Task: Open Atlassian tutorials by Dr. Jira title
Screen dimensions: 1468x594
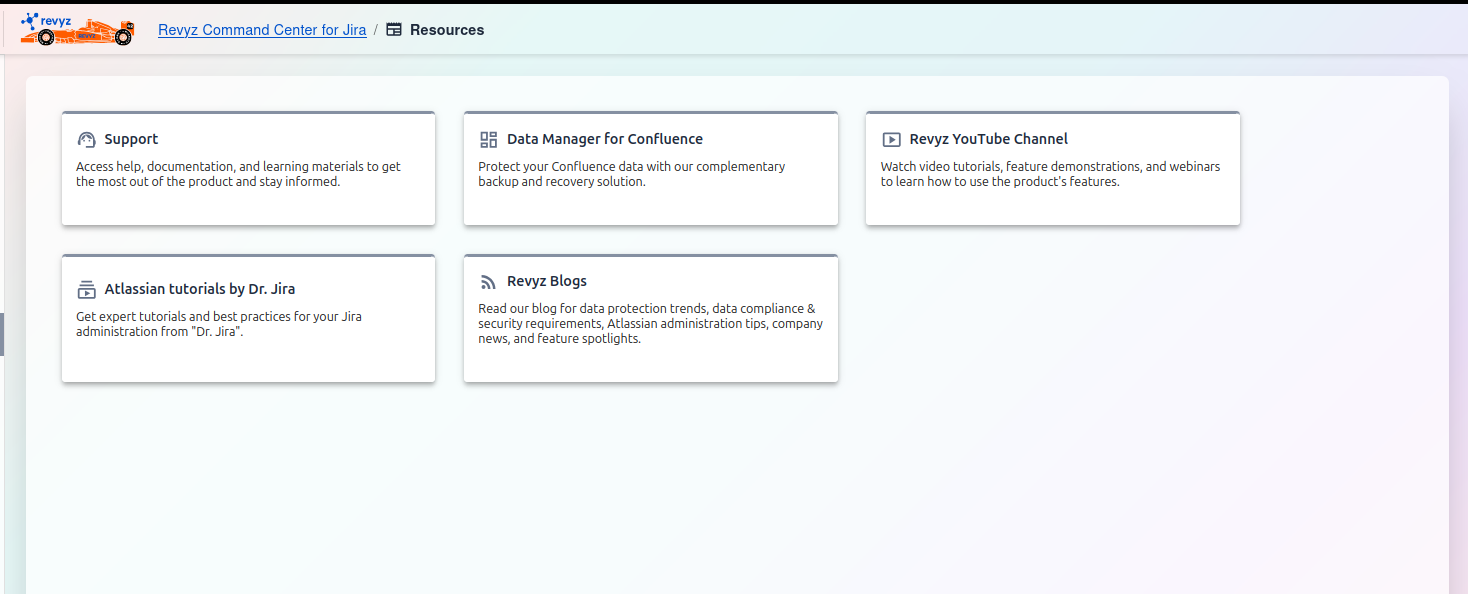Action: (x=199, y=289)
